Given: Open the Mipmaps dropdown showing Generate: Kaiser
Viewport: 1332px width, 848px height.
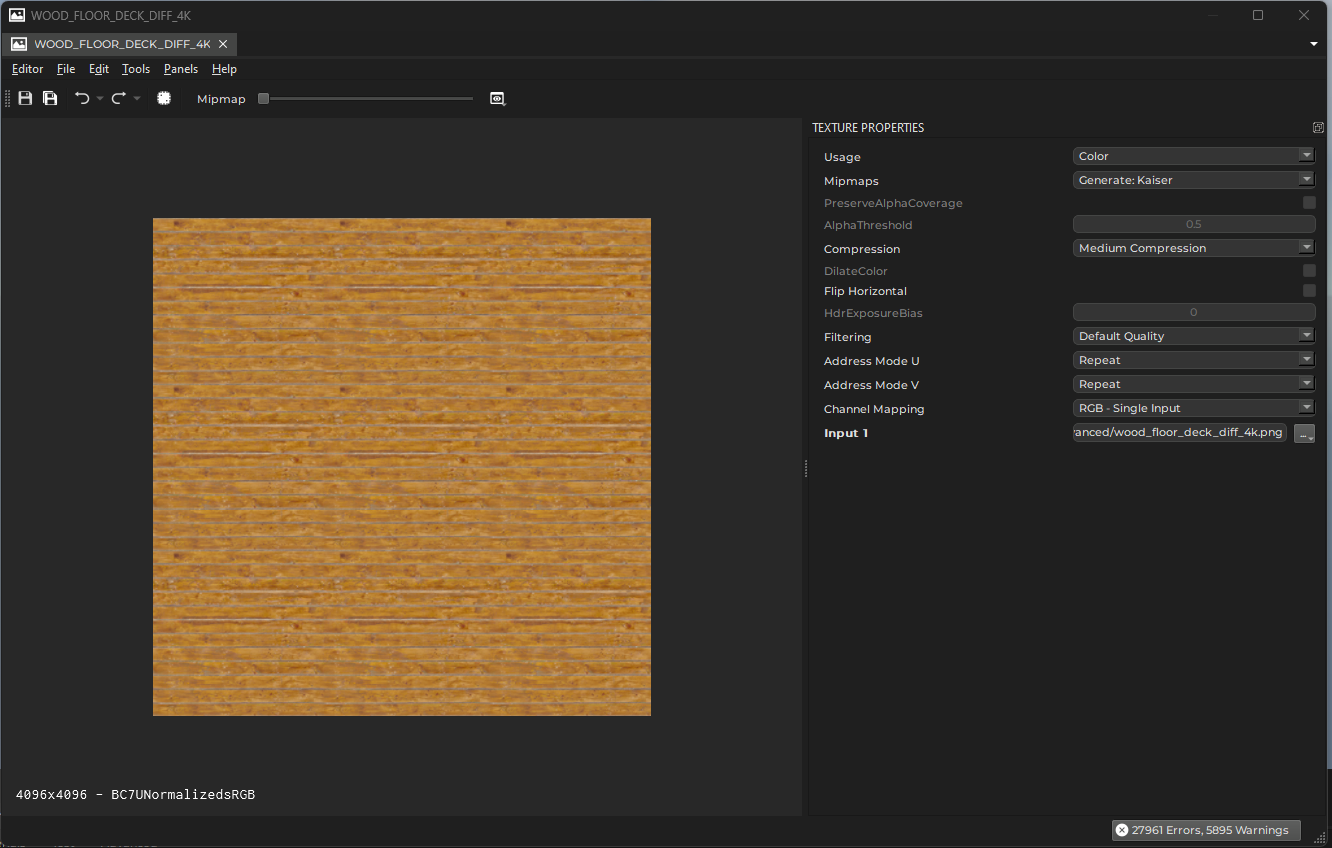Looking at the screenshot, I should (x=1194, y=179).
